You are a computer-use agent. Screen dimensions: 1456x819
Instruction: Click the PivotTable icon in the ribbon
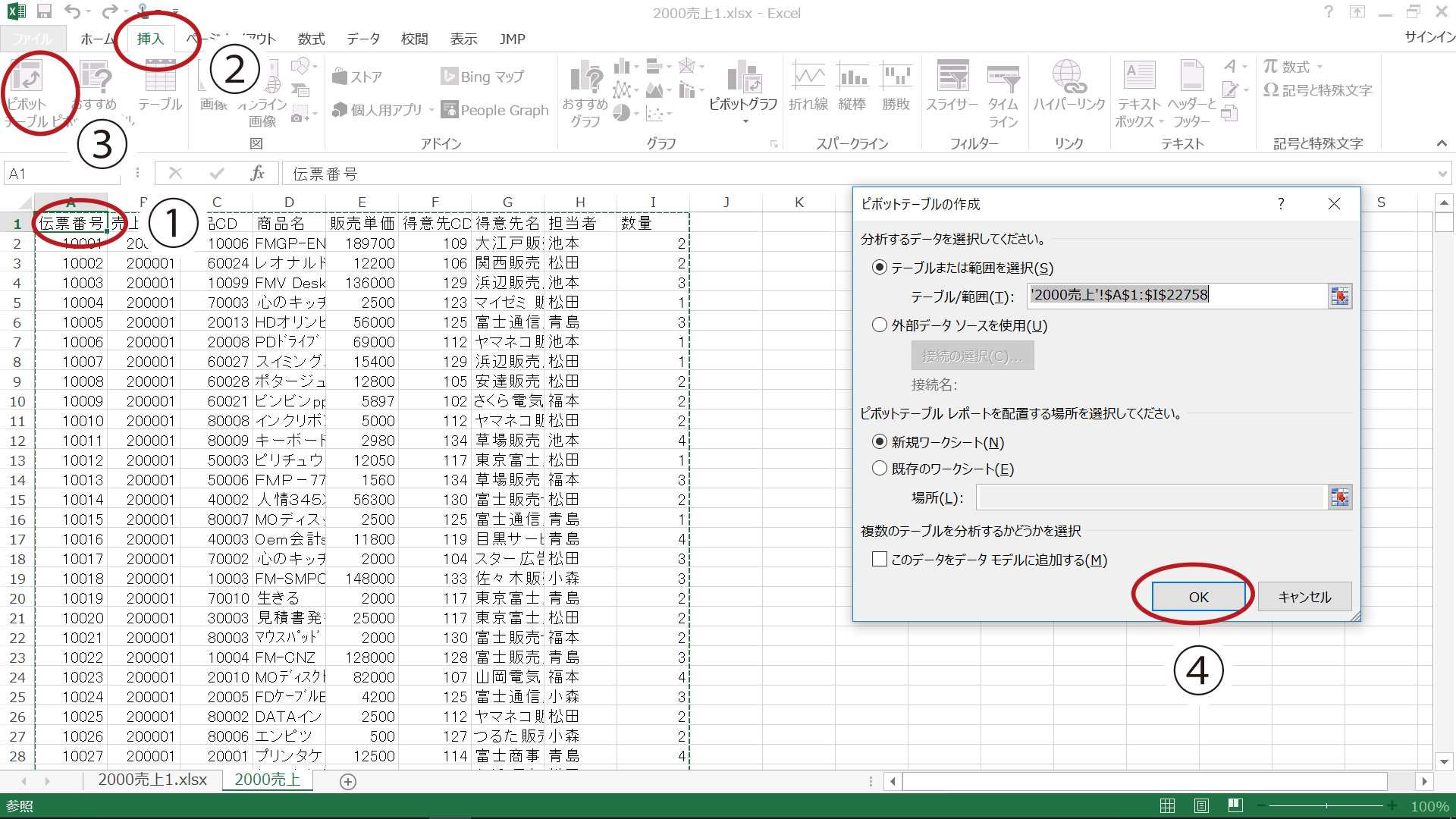click(28, 77)
